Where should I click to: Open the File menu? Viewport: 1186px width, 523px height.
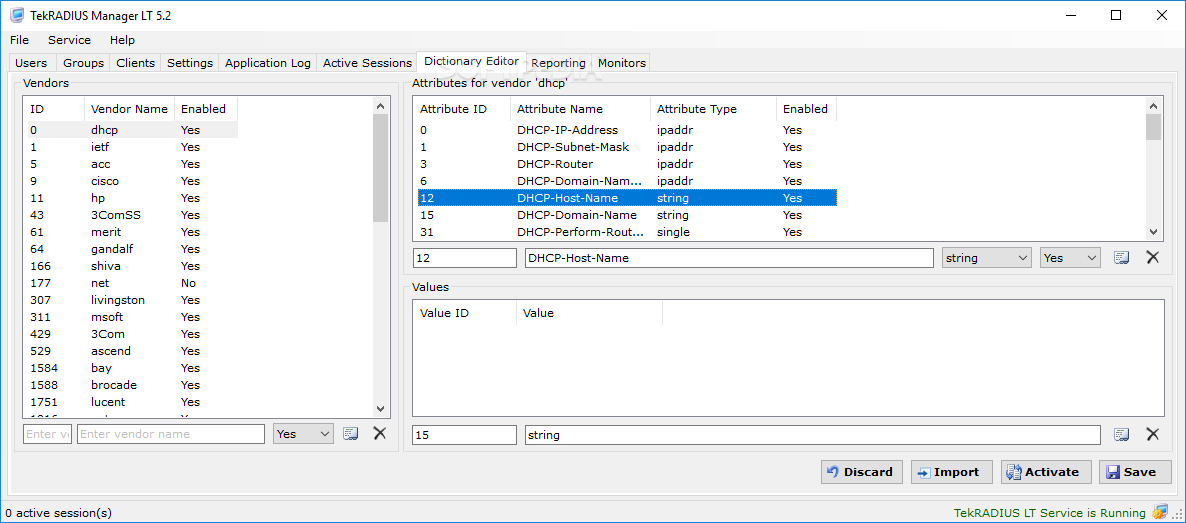20,40
